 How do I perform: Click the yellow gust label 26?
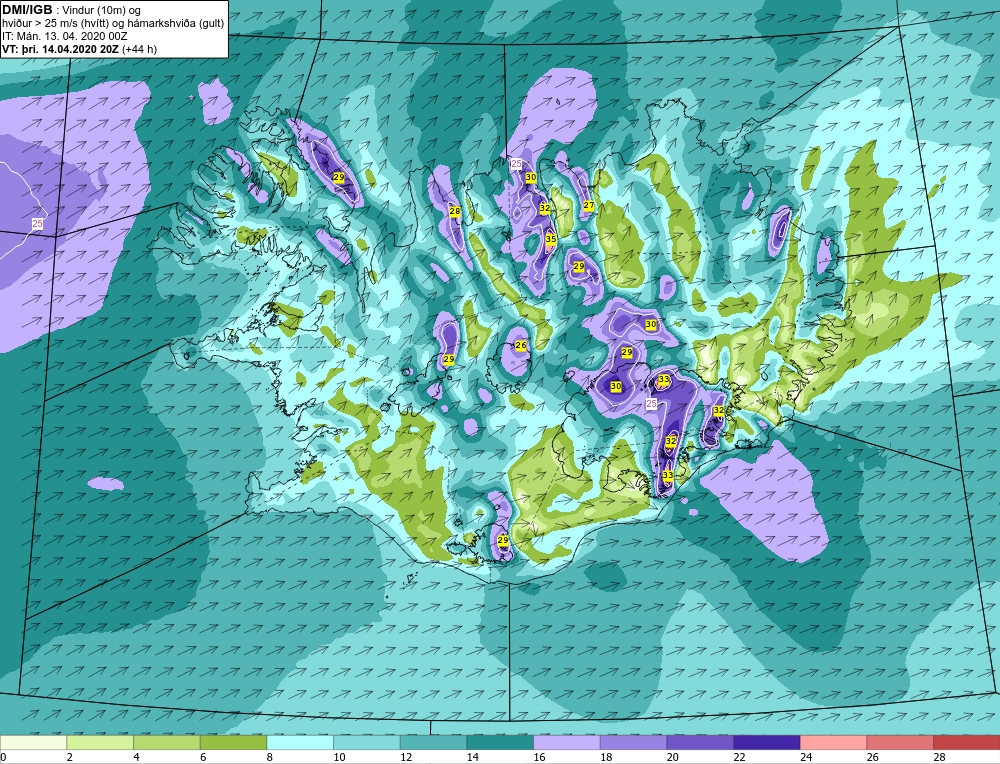click(520, 345)
